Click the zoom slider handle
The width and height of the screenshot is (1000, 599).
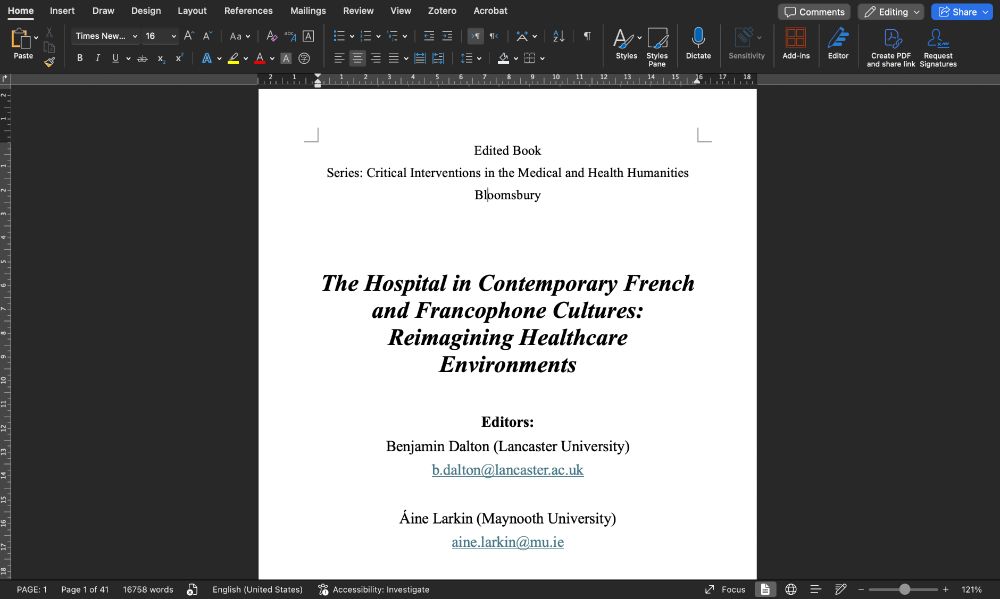coord(904,589)
